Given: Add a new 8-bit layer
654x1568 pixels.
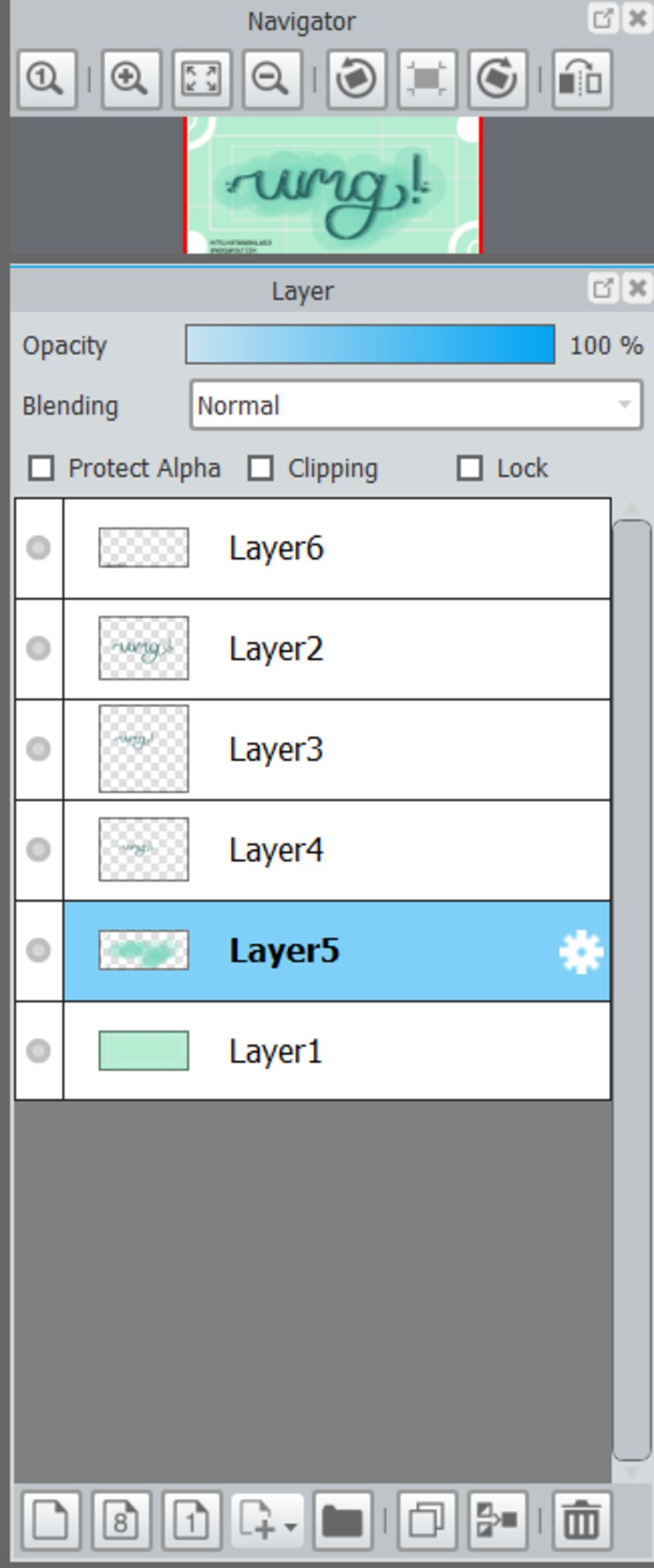Looking at the screenshot, I should [x=121, y=1521].
